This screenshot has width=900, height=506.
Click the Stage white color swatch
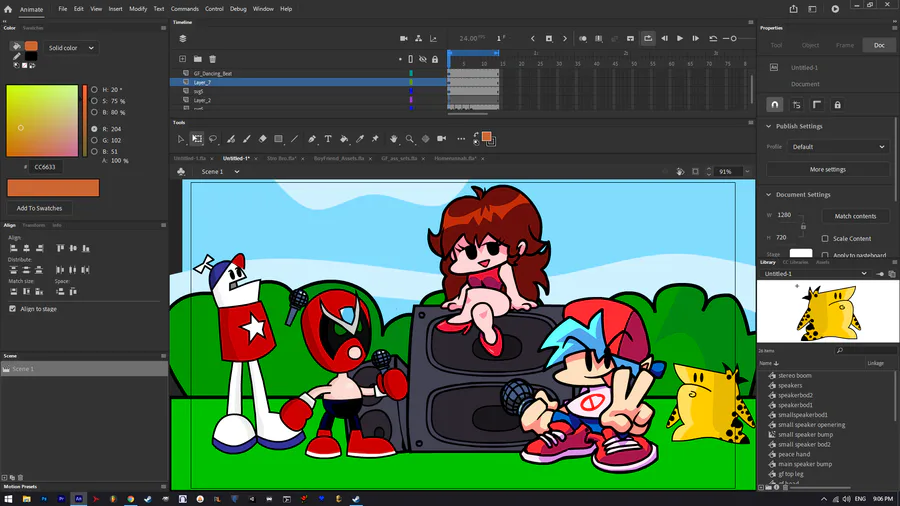[x=801, y=253]
